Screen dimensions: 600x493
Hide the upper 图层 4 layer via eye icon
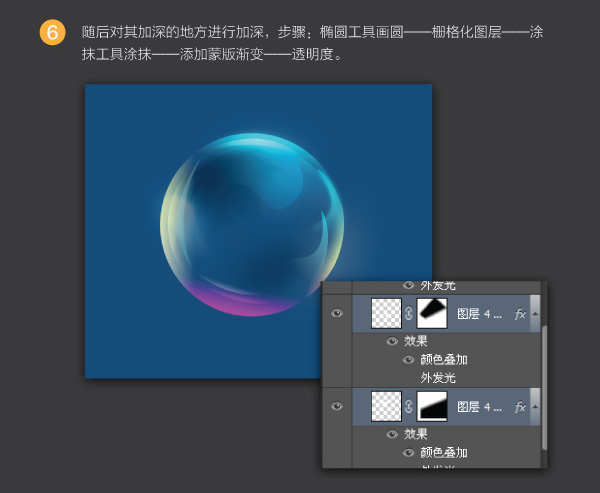(337, 313)
